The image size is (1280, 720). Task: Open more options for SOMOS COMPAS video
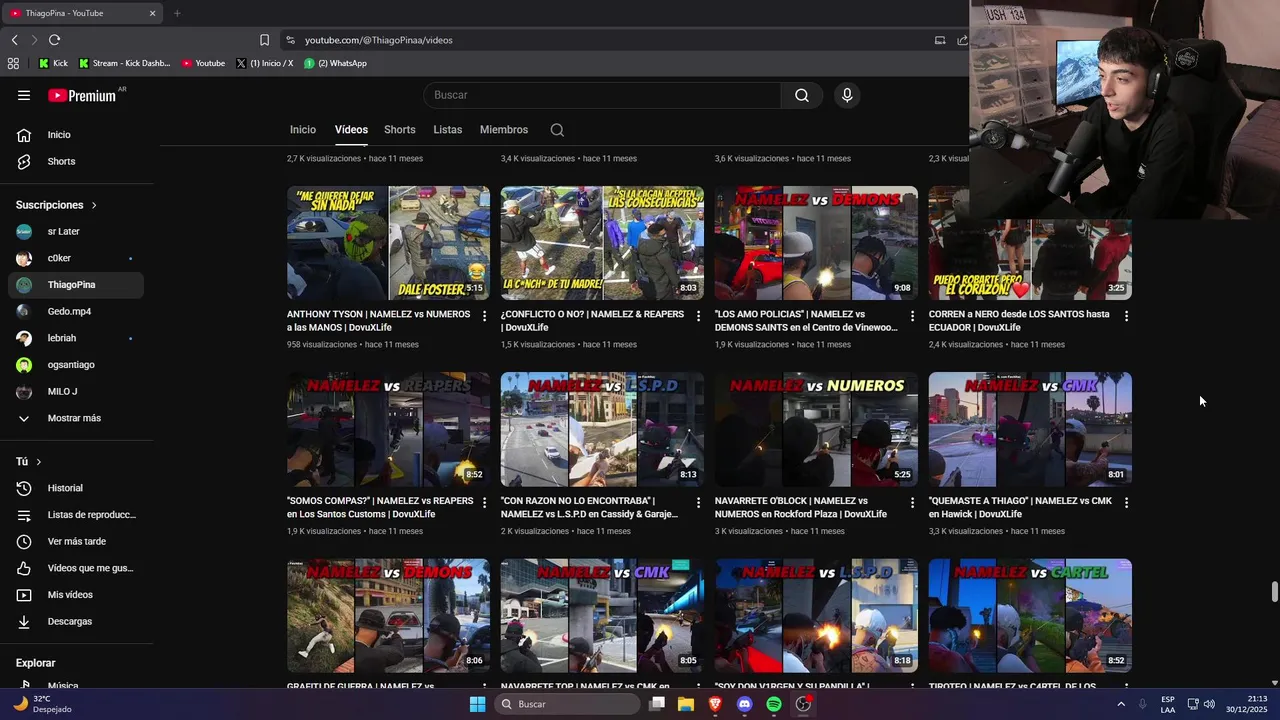pos(485,503)
